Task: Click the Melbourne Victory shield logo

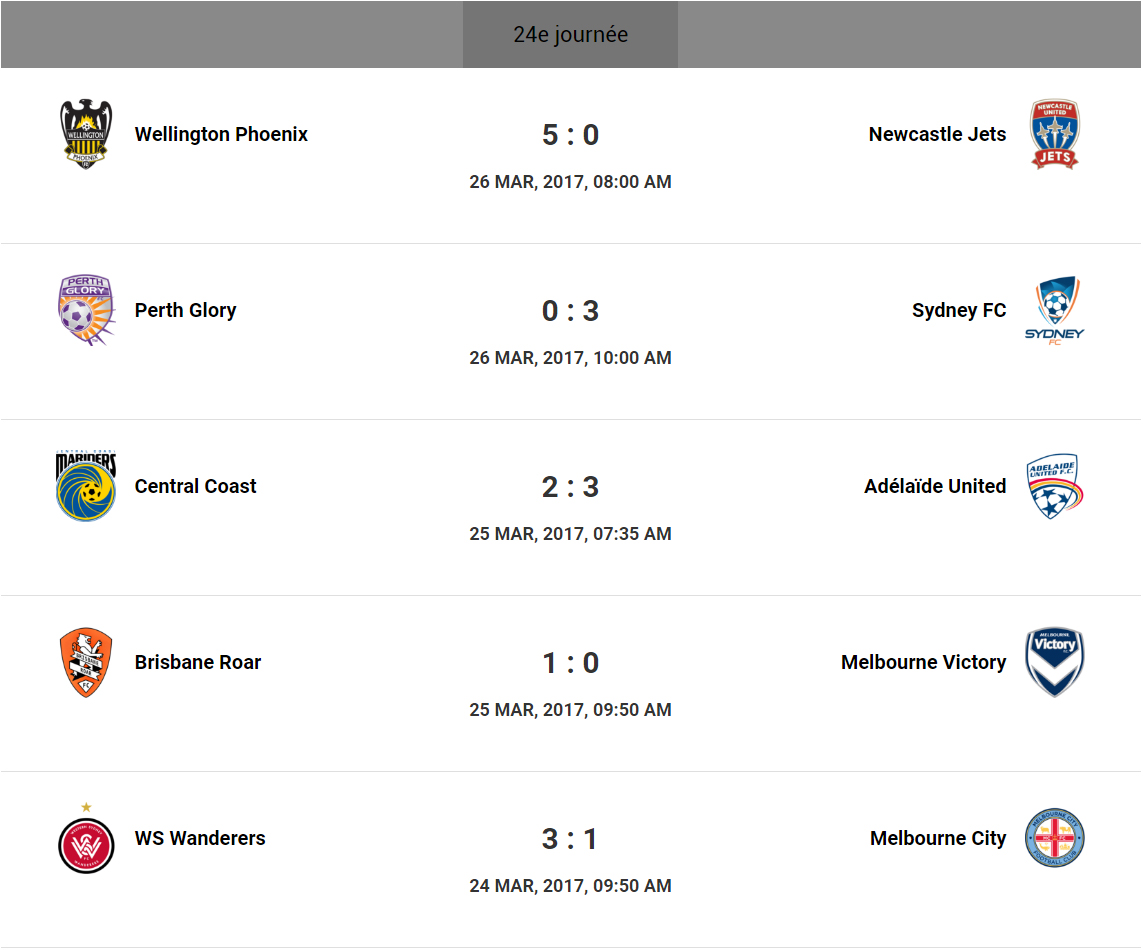Action: point(1055,662)
